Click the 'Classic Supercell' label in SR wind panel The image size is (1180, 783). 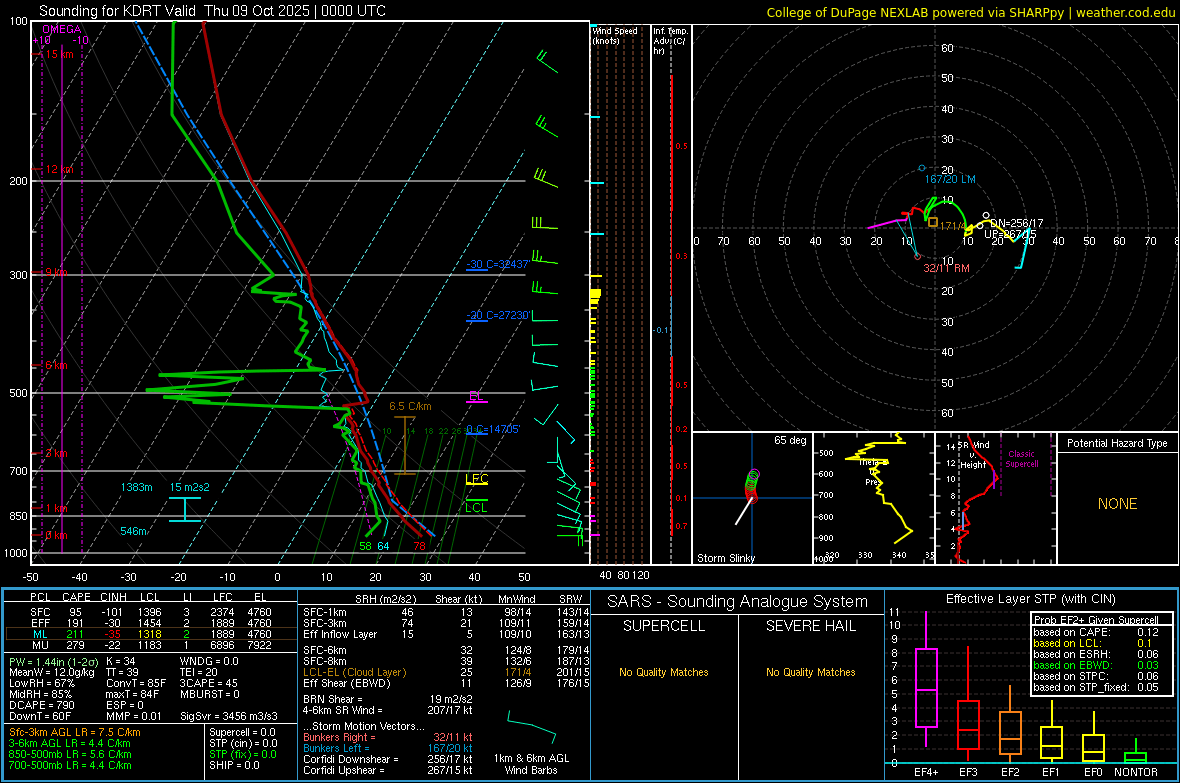pos(1021,459)
